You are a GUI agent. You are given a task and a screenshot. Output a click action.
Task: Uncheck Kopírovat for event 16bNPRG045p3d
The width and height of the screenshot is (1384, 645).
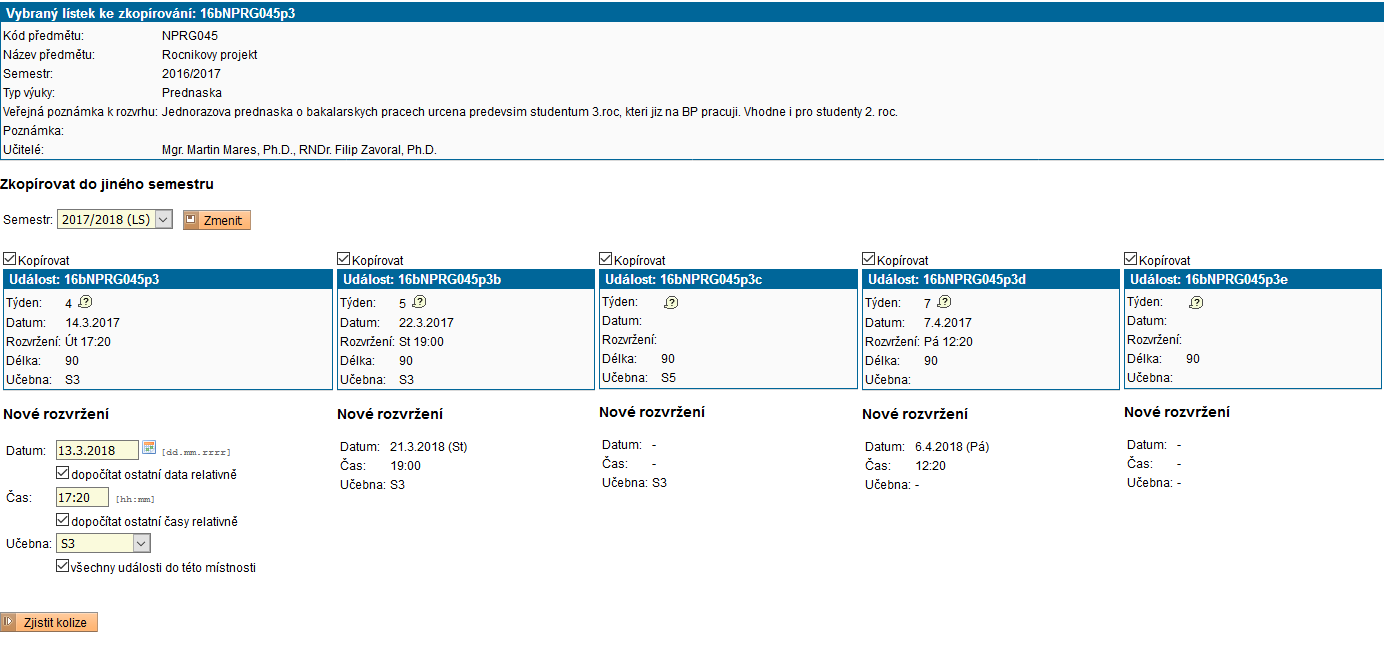tap(869, 259)
